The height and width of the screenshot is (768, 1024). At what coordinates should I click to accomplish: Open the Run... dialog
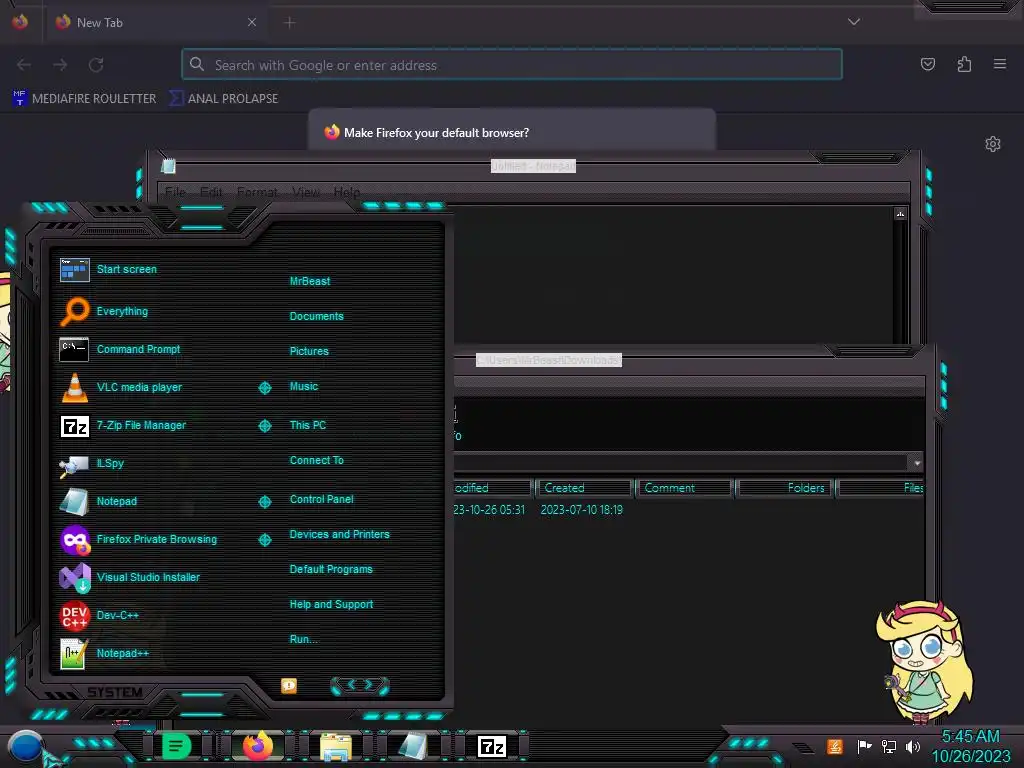point(304,639)
